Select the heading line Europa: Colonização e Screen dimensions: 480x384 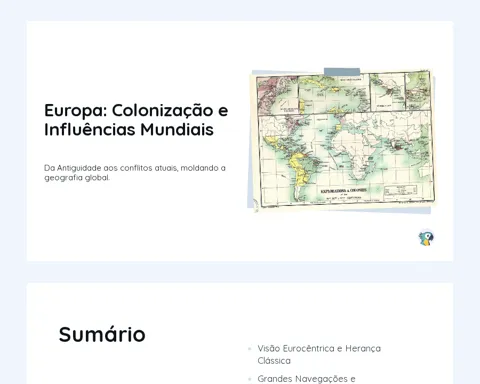tap(136, 110)
